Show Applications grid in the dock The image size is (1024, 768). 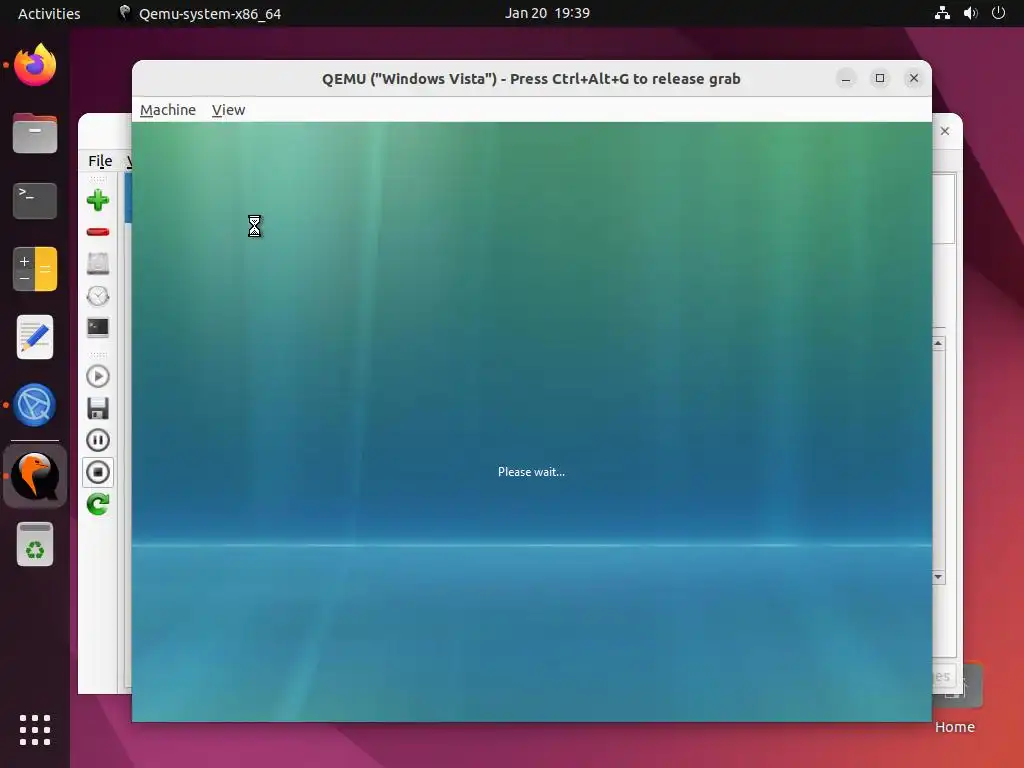(x=35, y=729)
